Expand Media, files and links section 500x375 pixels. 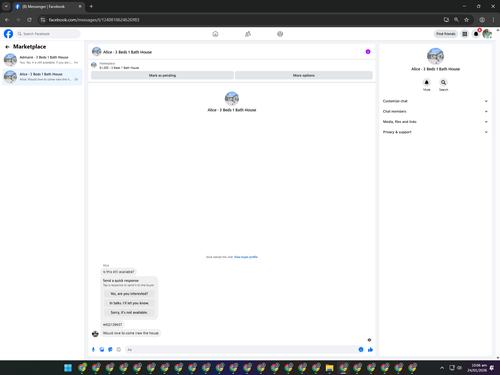(x=435, y=122)
